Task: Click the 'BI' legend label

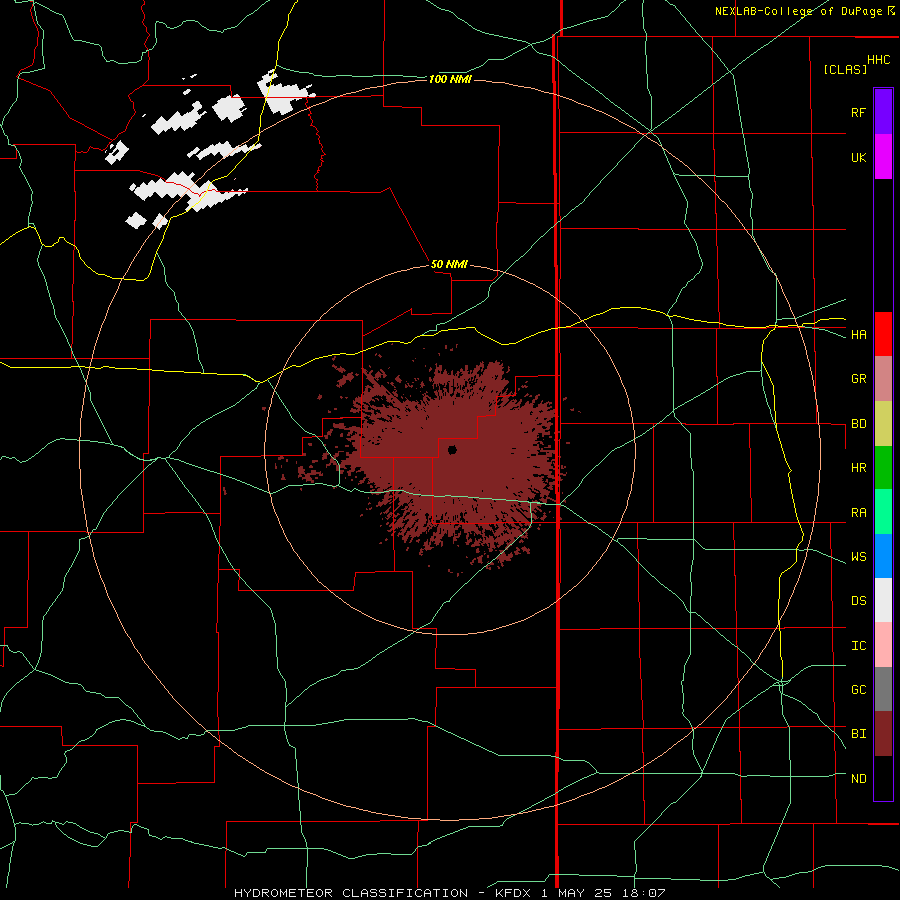Action: click(858, 734)
